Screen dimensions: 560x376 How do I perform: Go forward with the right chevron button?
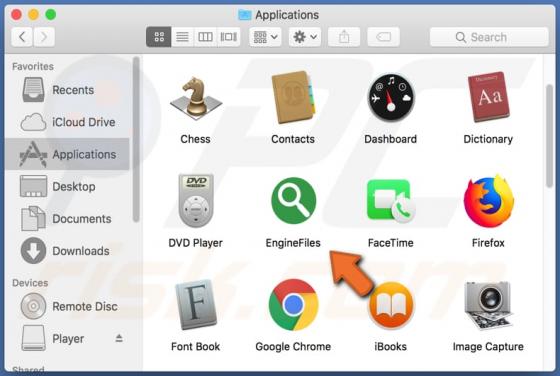click(44, 37)
